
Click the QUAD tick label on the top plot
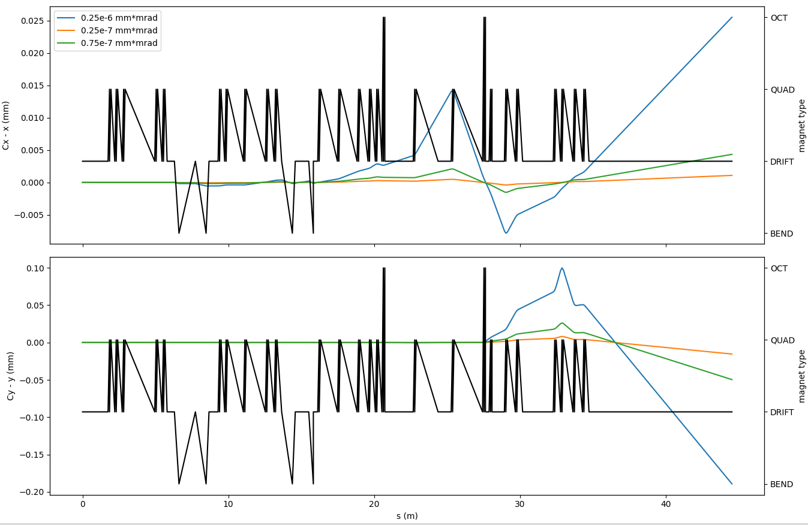(x=783, y=90)
